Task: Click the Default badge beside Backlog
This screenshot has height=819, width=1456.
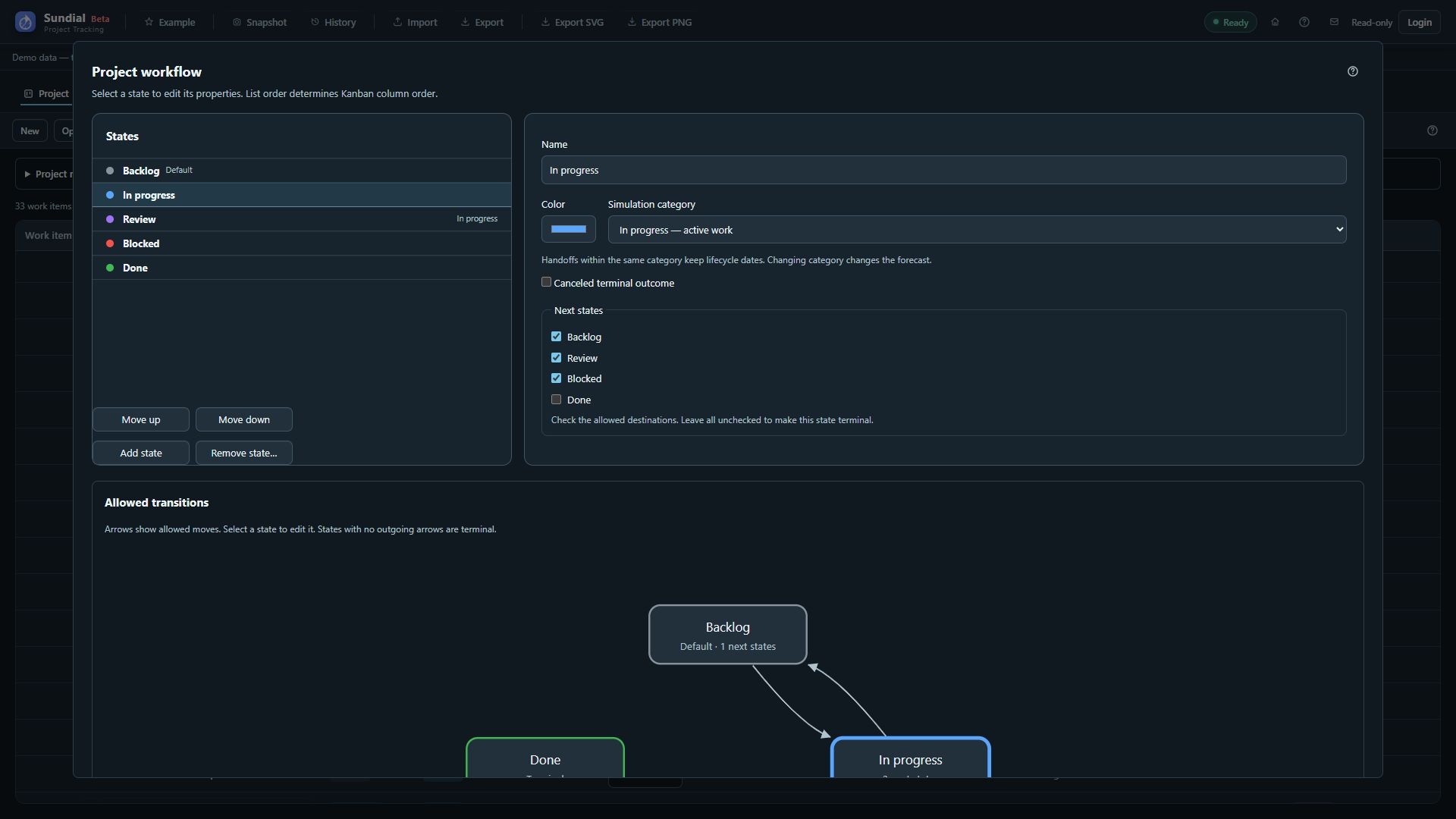Action: point(179,170)
